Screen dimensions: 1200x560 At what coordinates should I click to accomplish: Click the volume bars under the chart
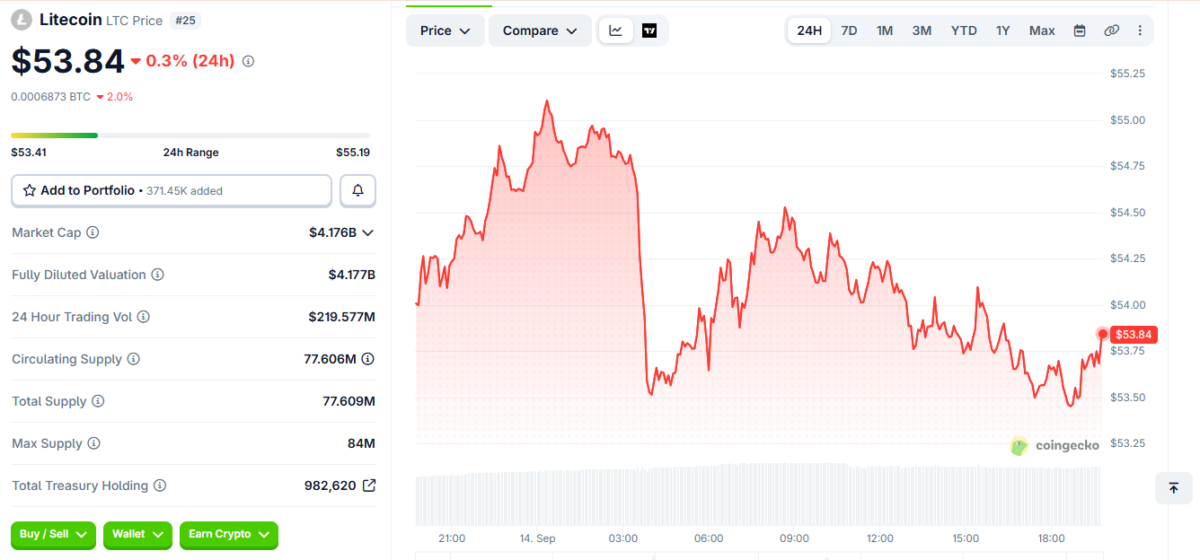click(758, 494)
